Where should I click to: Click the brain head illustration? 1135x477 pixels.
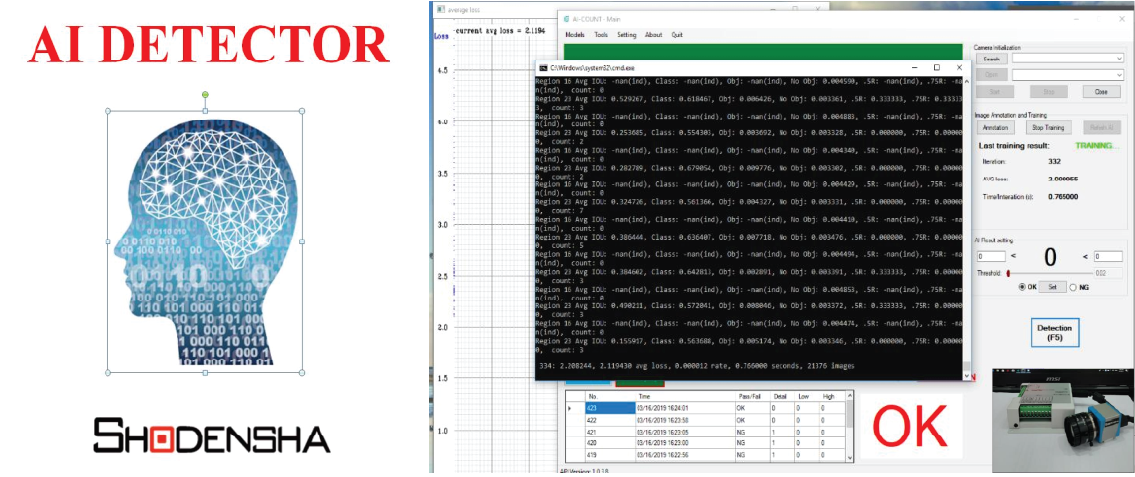click(x=205, y=240)
